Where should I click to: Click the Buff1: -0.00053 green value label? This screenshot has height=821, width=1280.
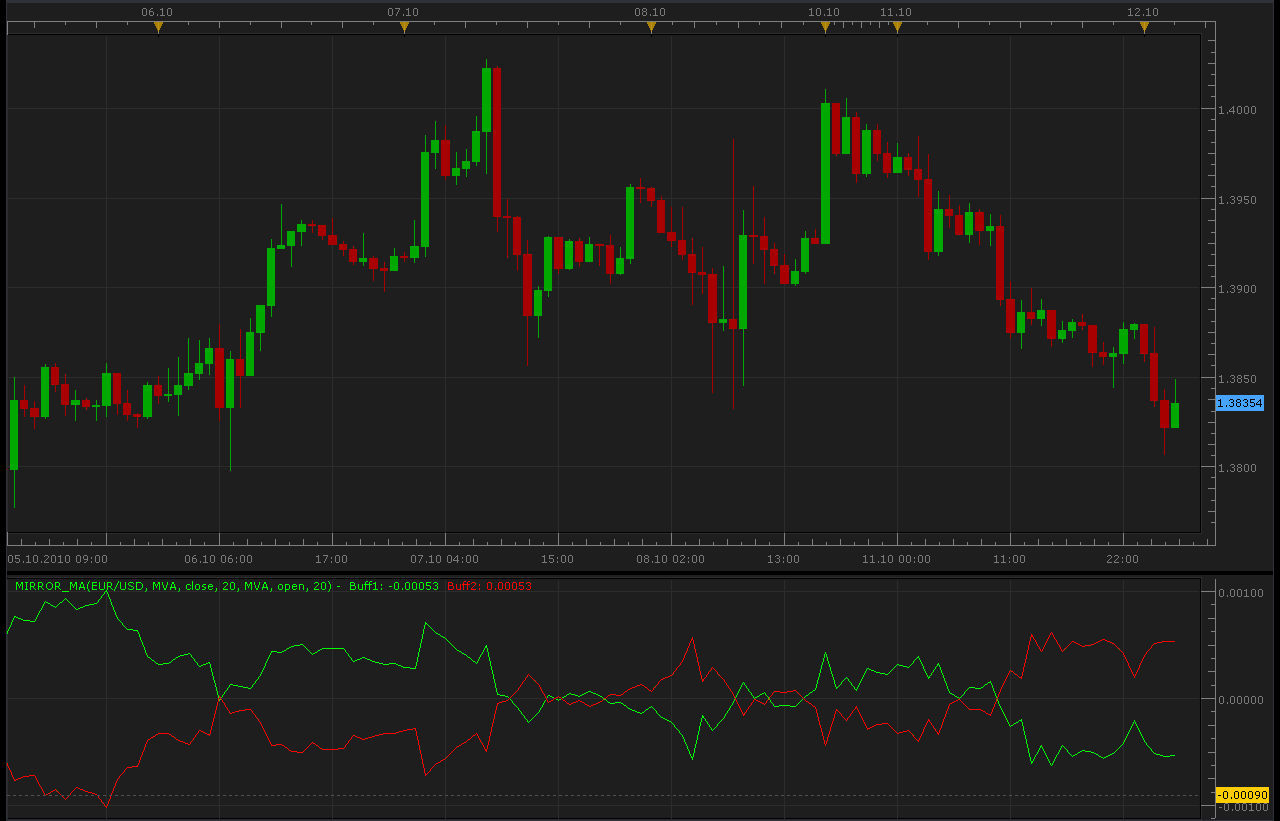pyautogui.click(x=394, y=586)
